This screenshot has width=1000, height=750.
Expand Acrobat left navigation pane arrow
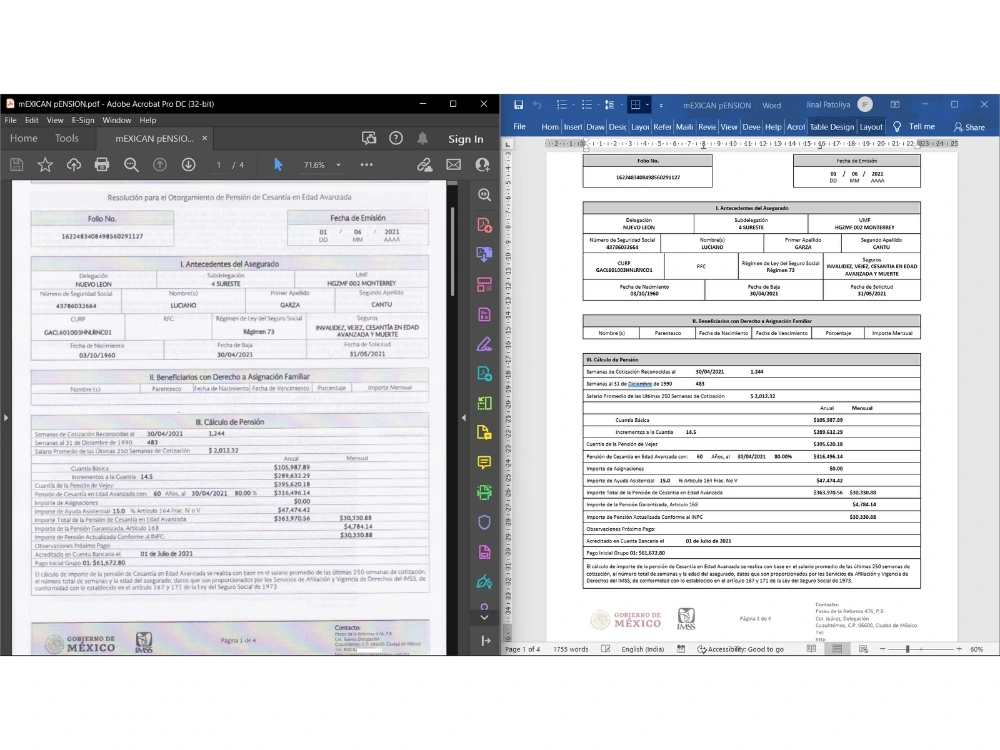[6, 418]
